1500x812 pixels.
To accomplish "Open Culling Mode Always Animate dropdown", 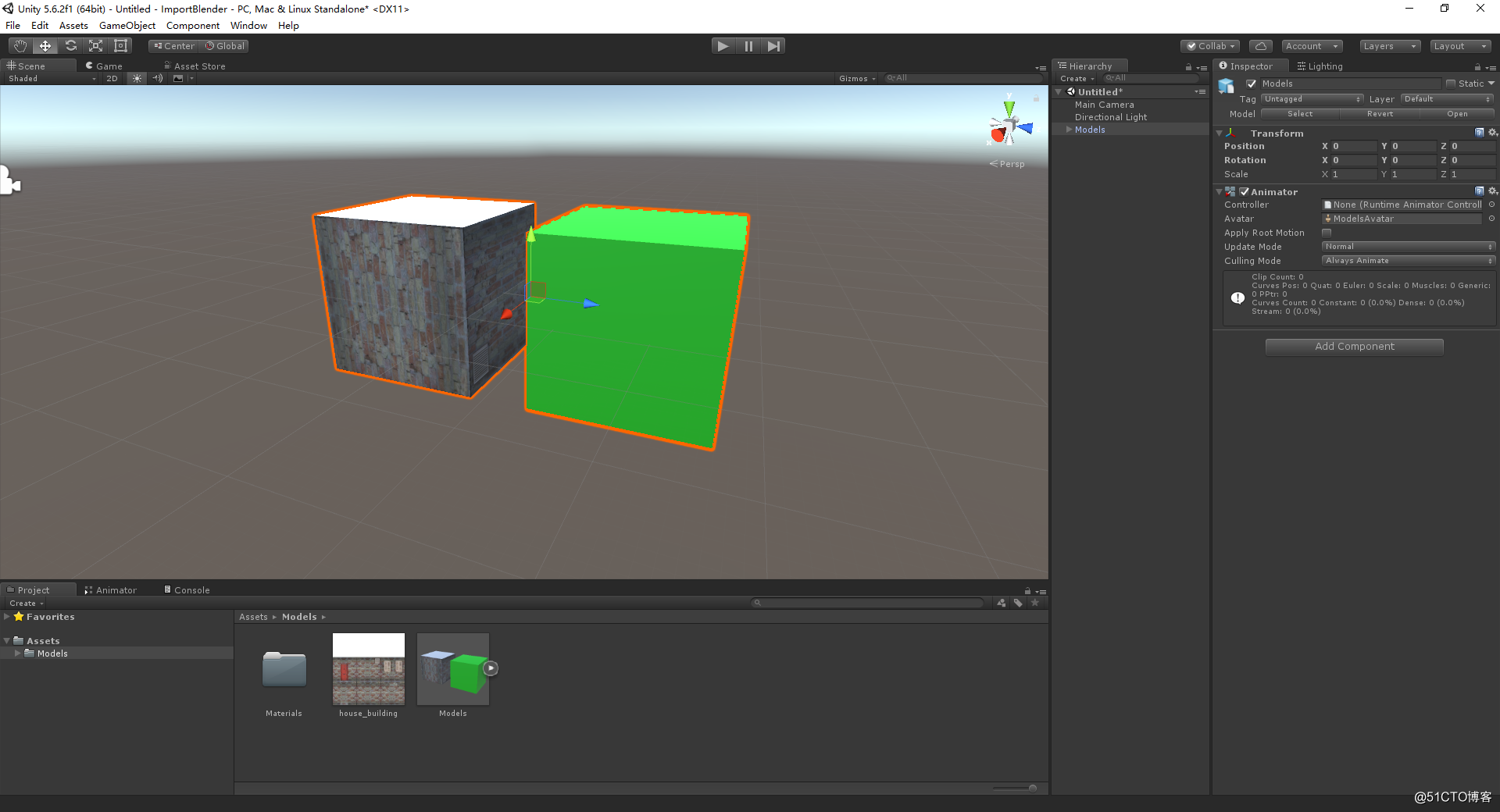I will [1409, 261].
